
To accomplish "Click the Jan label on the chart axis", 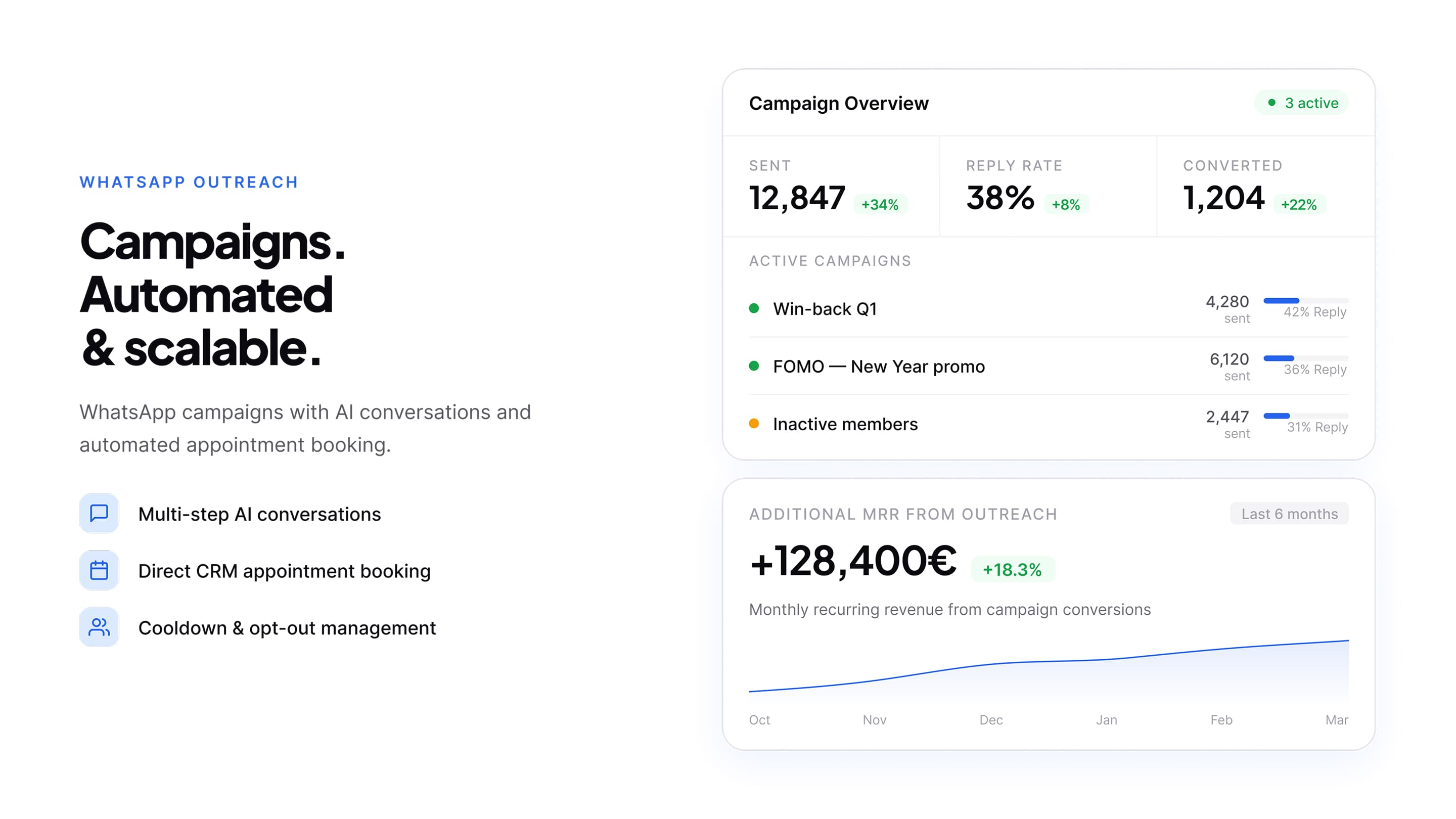I will [x=1106, y=720].
